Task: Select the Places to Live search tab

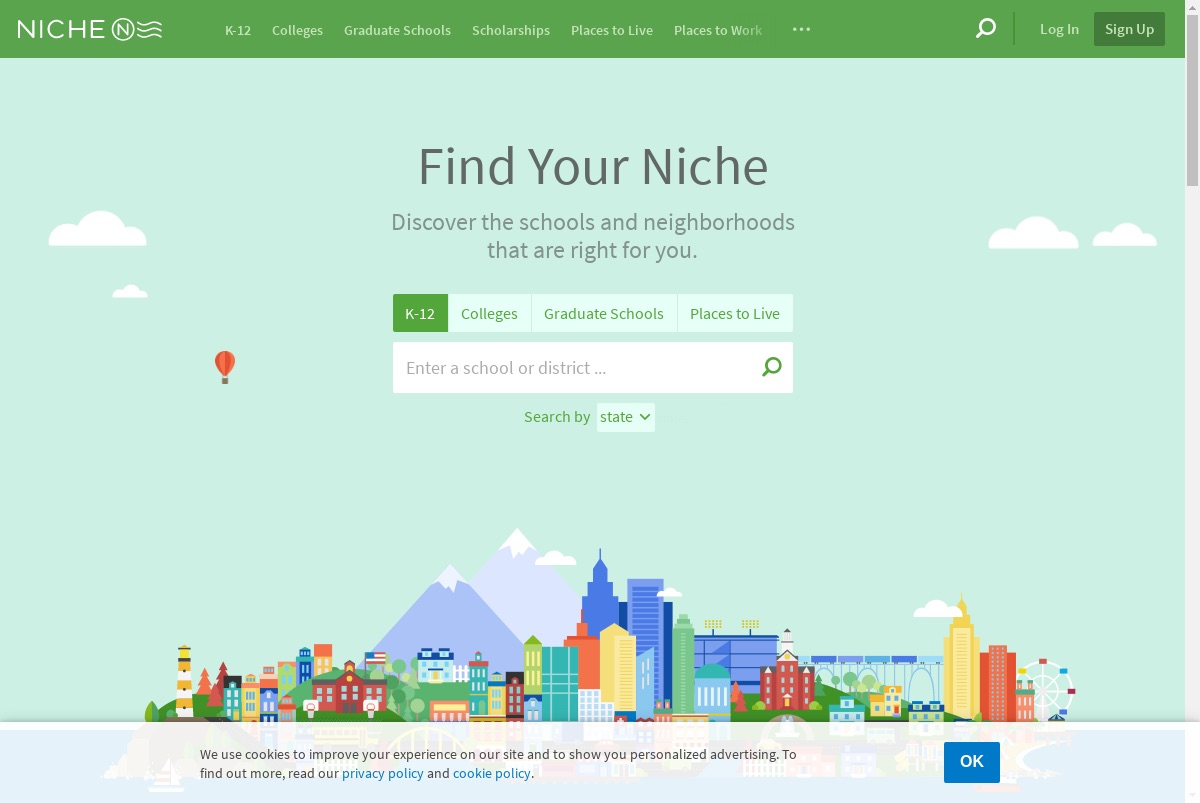Action: point(735,313)
